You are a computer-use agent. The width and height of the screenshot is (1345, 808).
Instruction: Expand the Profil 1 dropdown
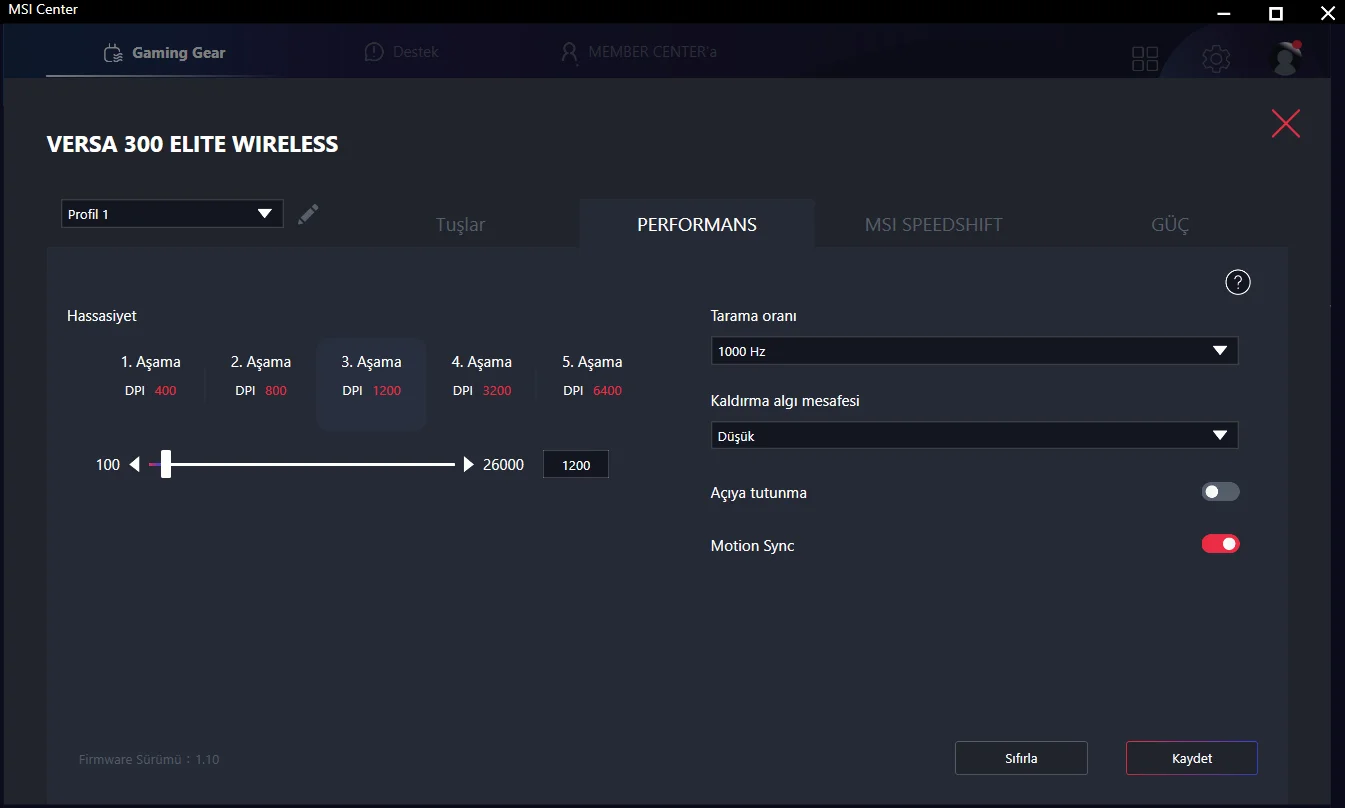coord(172,214)
